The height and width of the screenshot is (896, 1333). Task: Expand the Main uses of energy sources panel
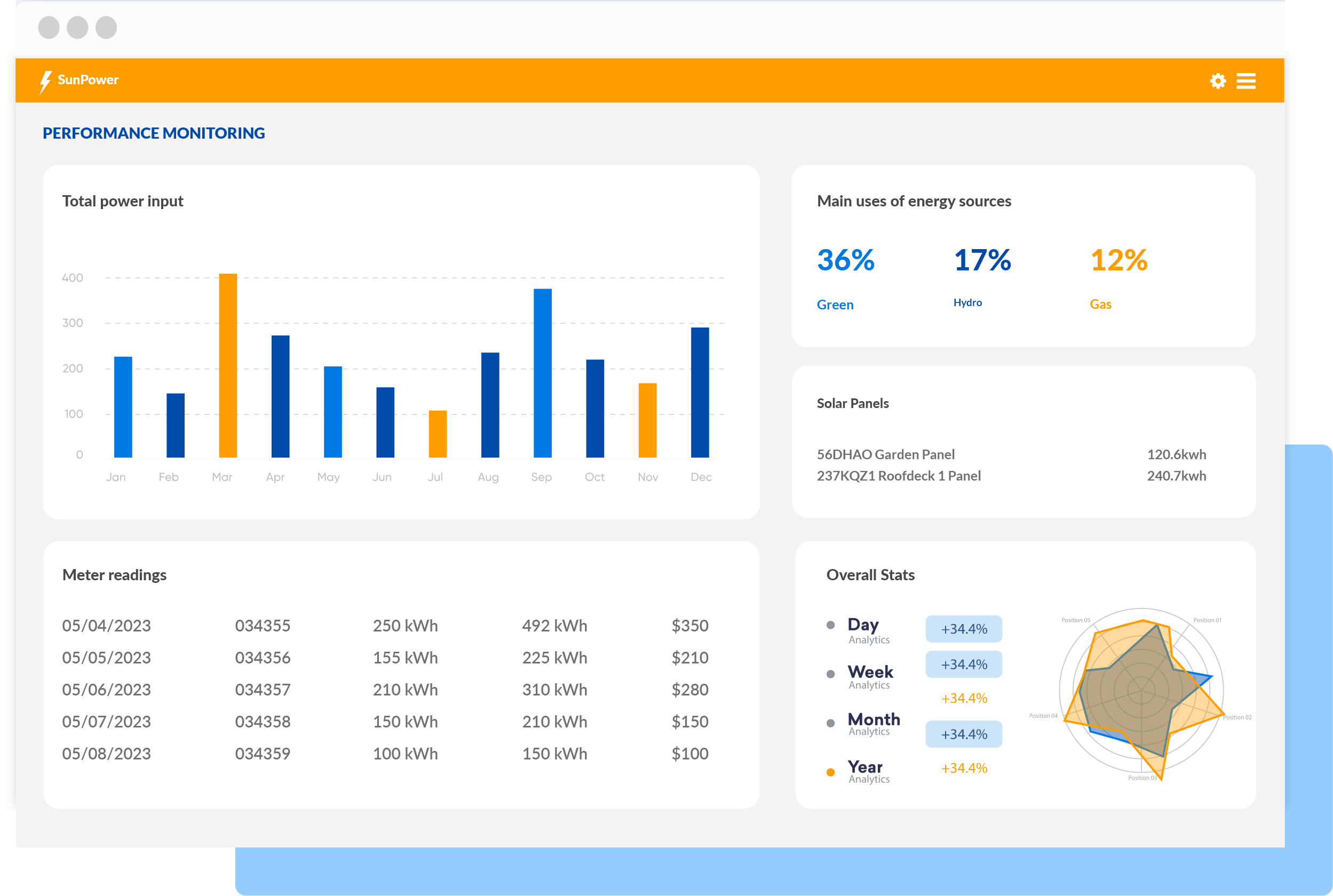914,201
